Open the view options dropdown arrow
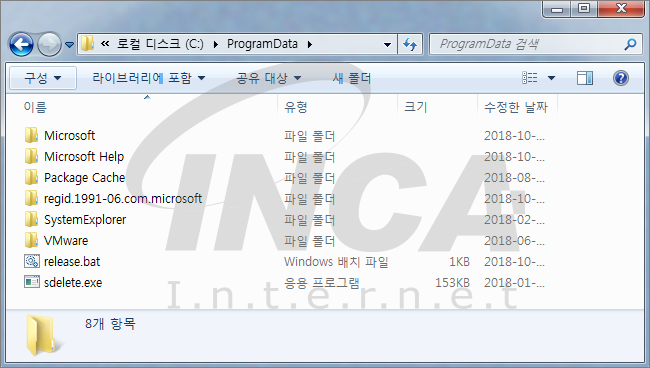Image resolution: width=650 pixels, height=368 pixels. (551, 78)
